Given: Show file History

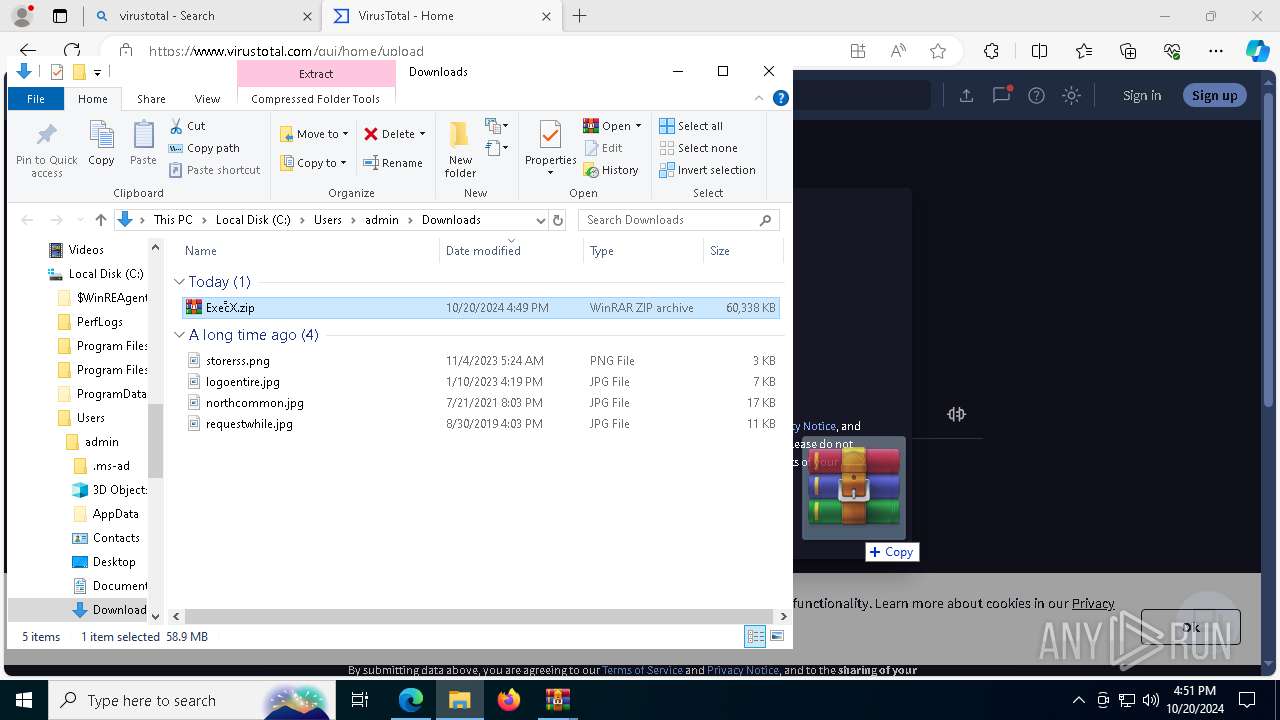Looking at the screenshot, I should coord(611,170).
